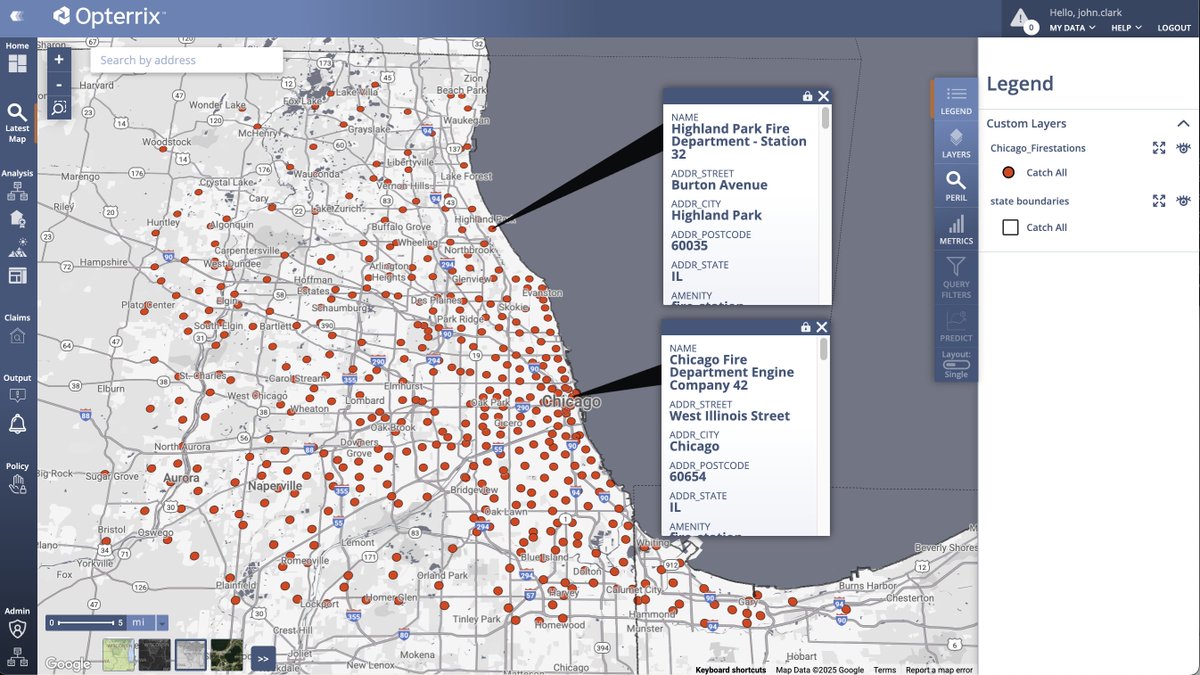Switch to the PERIL tab

tap(956, 186)
